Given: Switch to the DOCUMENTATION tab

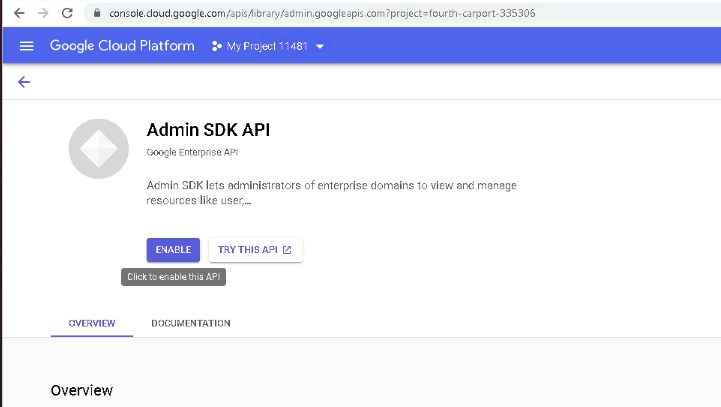Looking at the screenshot, I should tap(191, 323).
